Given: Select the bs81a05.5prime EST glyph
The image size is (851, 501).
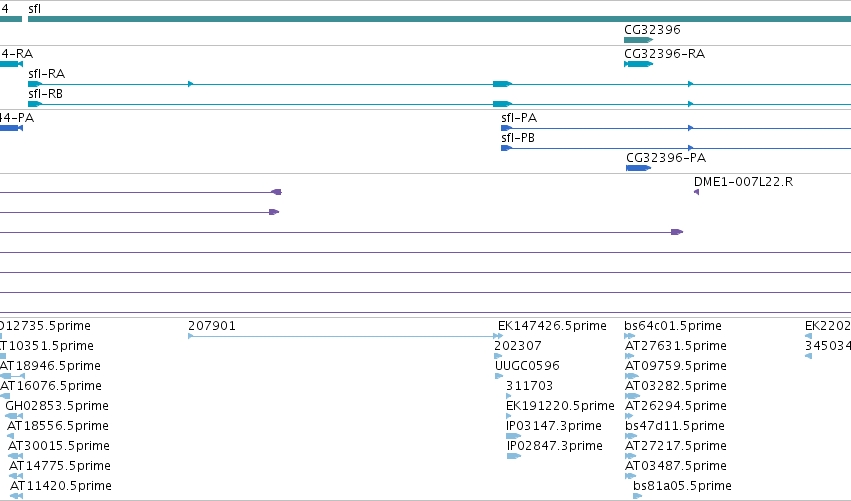Looking at the screenshot, I should [638, 496].
